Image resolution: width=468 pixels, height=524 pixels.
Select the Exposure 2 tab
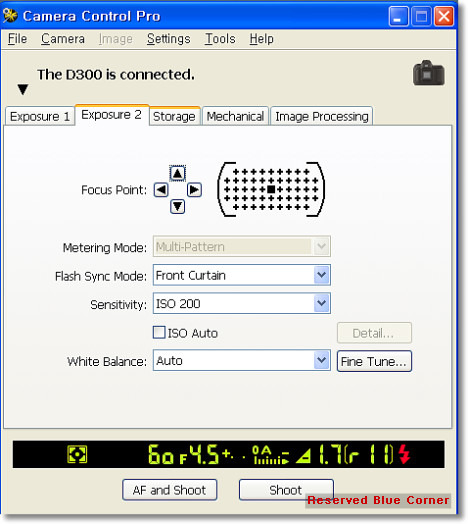tap(112, 115)
